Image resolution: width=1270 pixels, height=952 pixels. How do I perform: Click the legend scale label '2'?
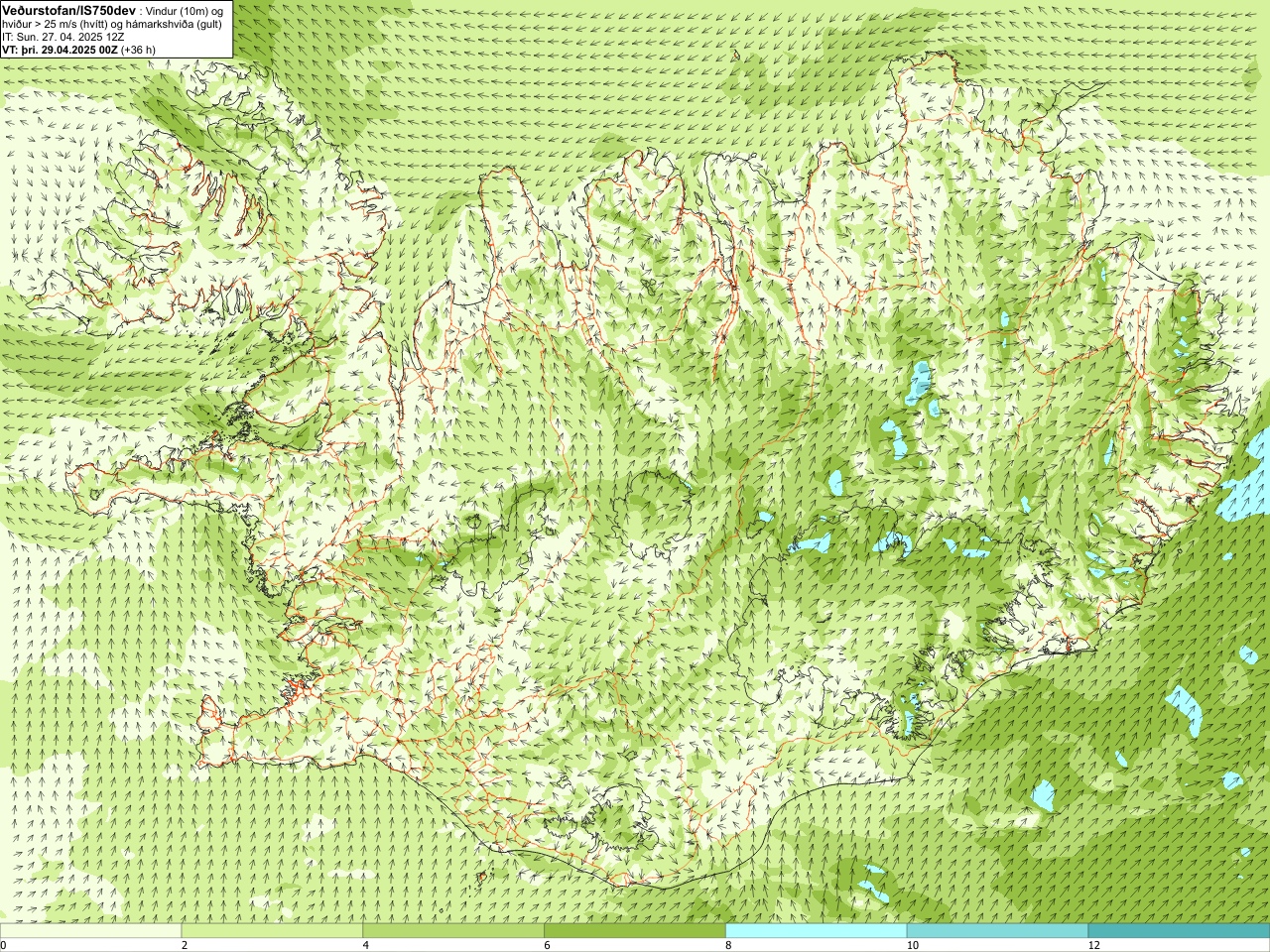(185, 945)
